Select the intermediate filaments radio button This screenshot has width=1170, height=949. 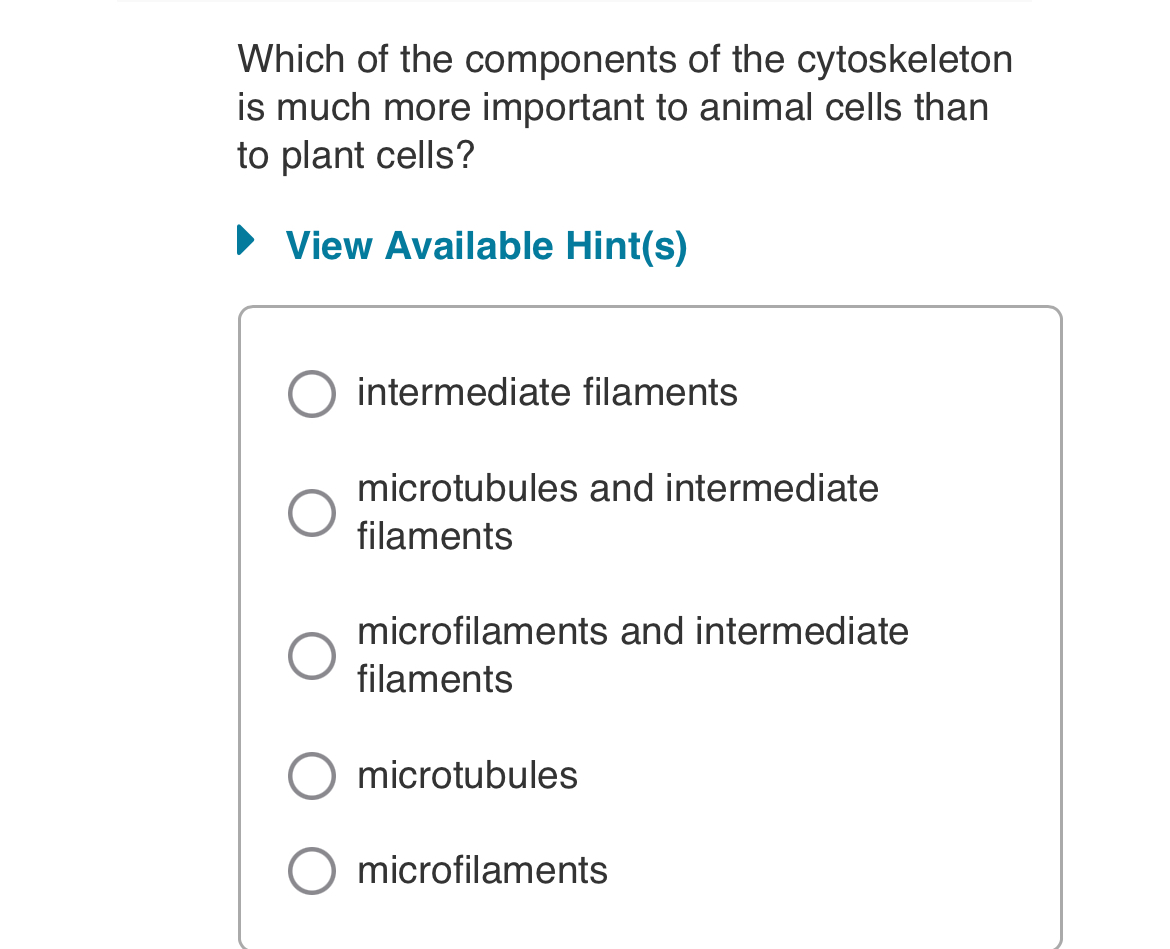coord(311,393)
